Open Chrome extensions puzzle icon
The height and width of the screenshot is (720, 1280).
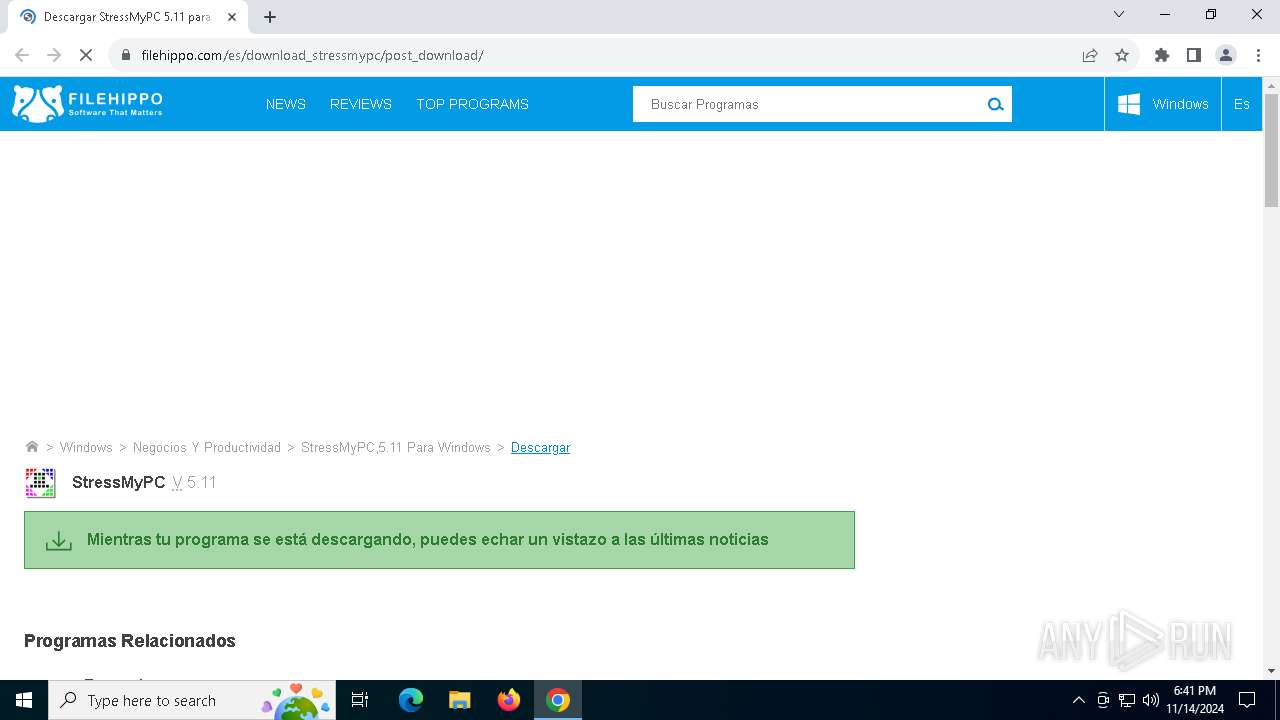tap(1162, 55)
